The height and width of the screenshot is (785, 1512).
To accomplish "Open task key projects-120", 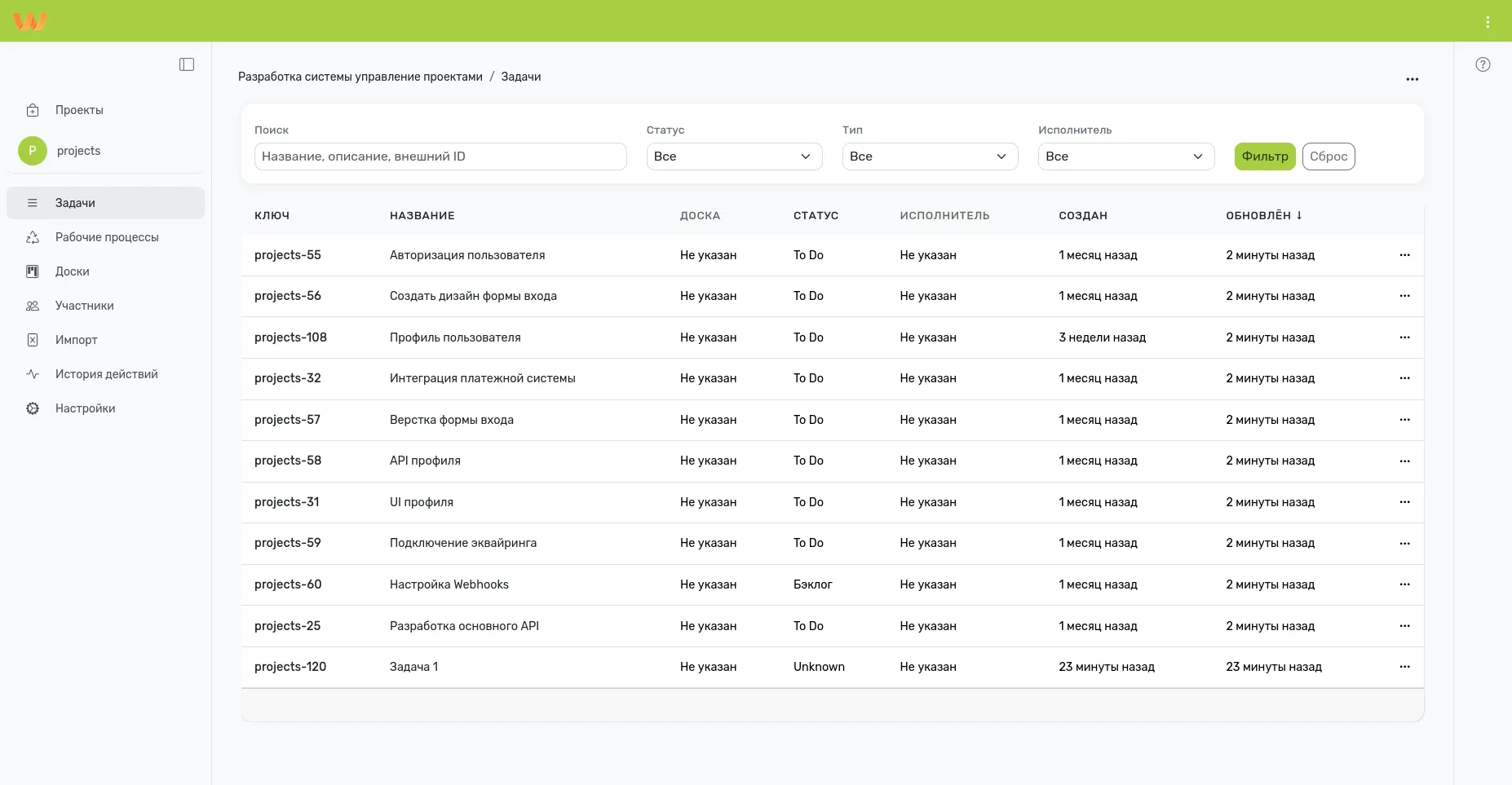I will 290,667.
